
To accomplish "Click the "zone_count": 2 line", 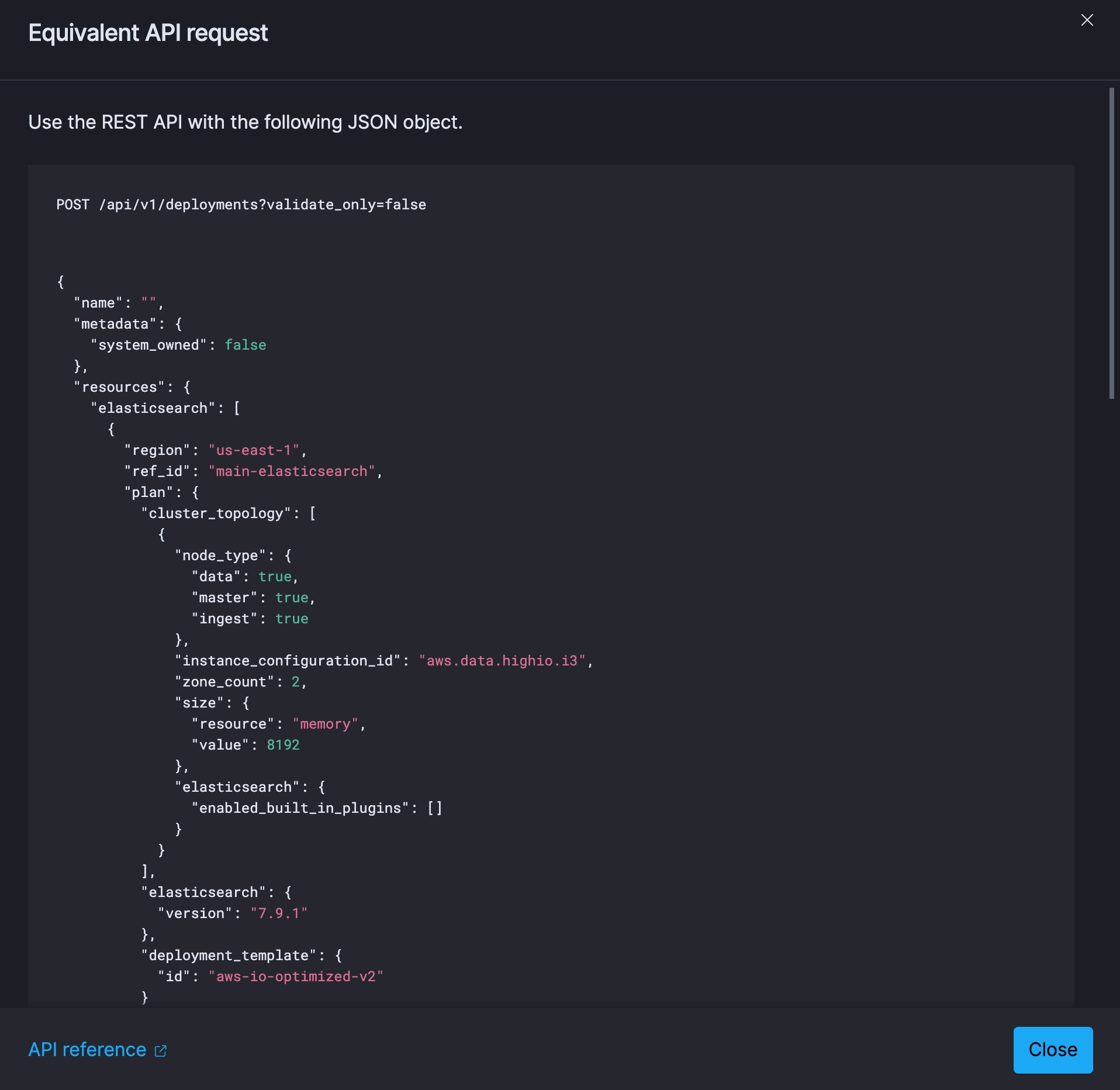I will [x=241, y=682].
